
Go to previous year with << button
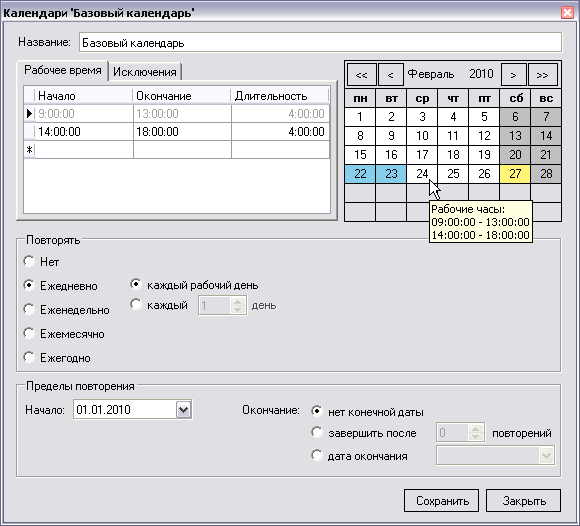point(361,75)
